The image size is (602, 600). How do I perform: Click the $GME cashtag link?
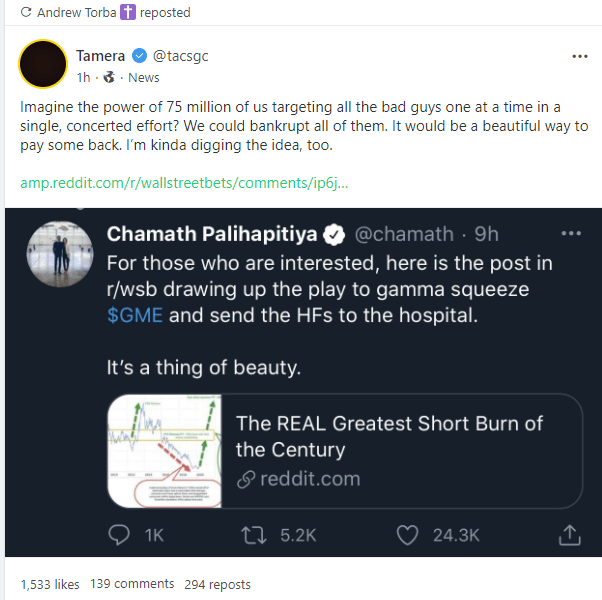tap(134, 315)
